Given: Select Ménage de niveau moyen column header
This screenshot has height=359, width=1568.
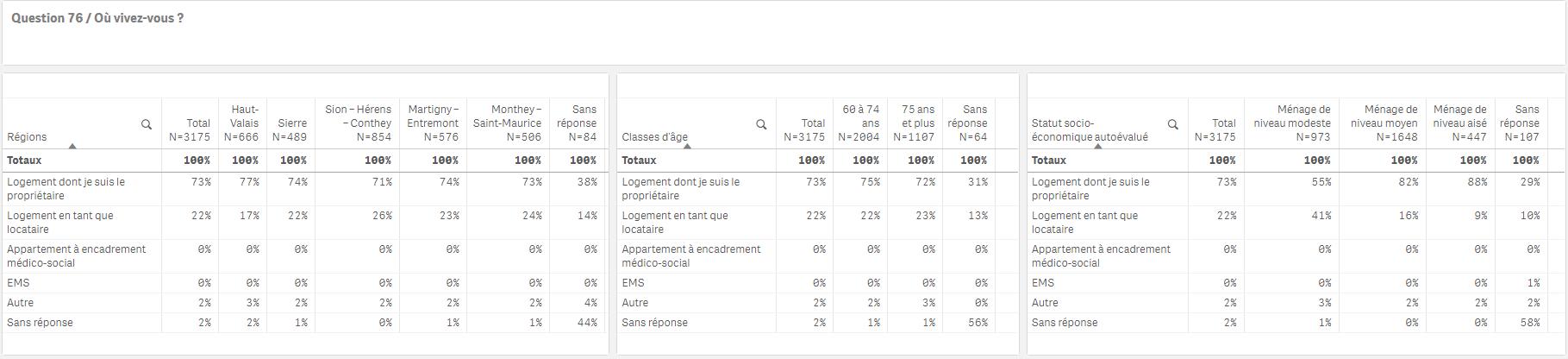Looking at the screenshot, I should (x=1382, y=123).
